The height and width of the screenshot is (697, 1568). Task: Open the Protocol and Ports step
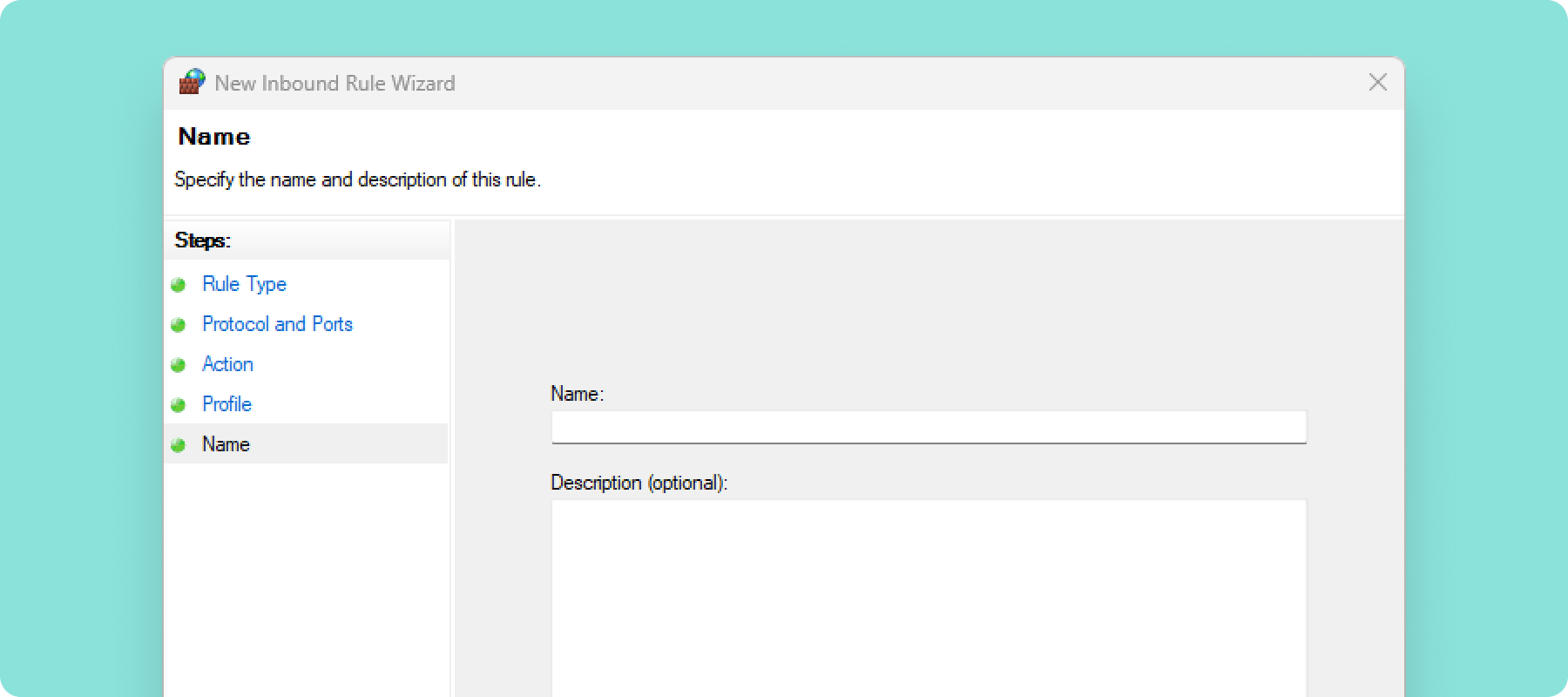tap(277, 324)
